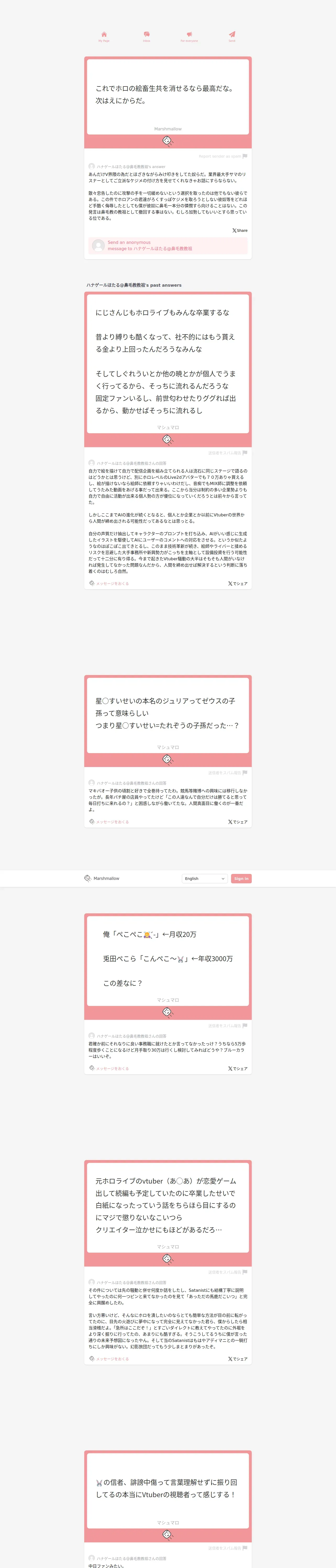Click the answerer name under the 恋愛ゲーム card
Image resolution: width=336 pixels, height=1568 pixels.
(131, 1283)
